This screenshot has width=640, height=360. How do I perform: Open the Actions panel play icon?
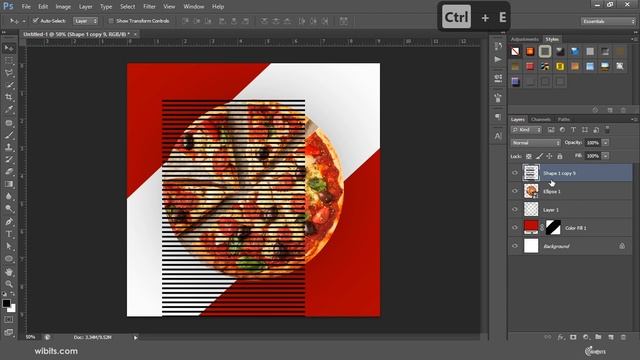(498, 60)
